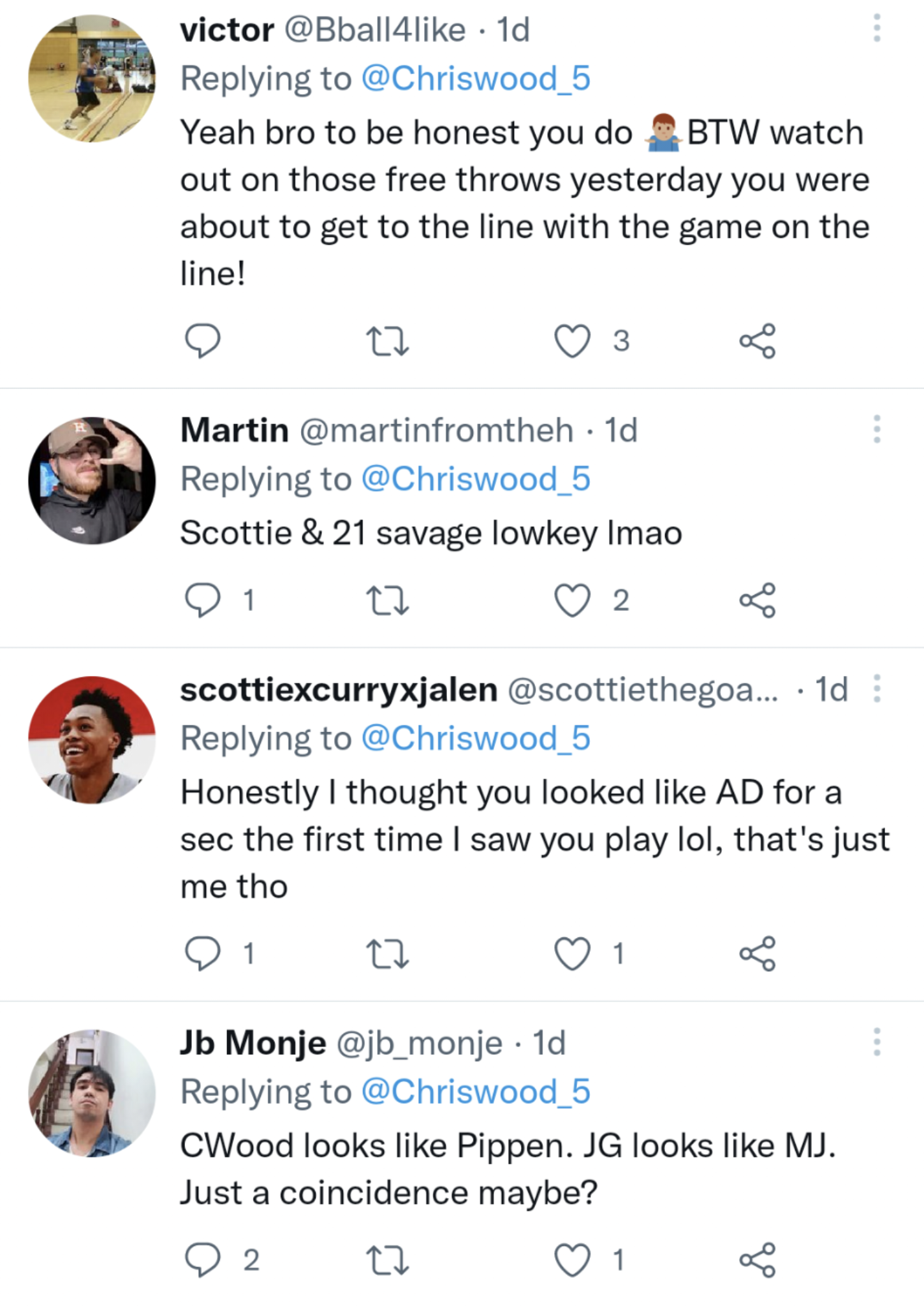The width and height of the screenshot is (924, 1306).
Task: Open comments on Martin's reply
Action: pos(203,601)
